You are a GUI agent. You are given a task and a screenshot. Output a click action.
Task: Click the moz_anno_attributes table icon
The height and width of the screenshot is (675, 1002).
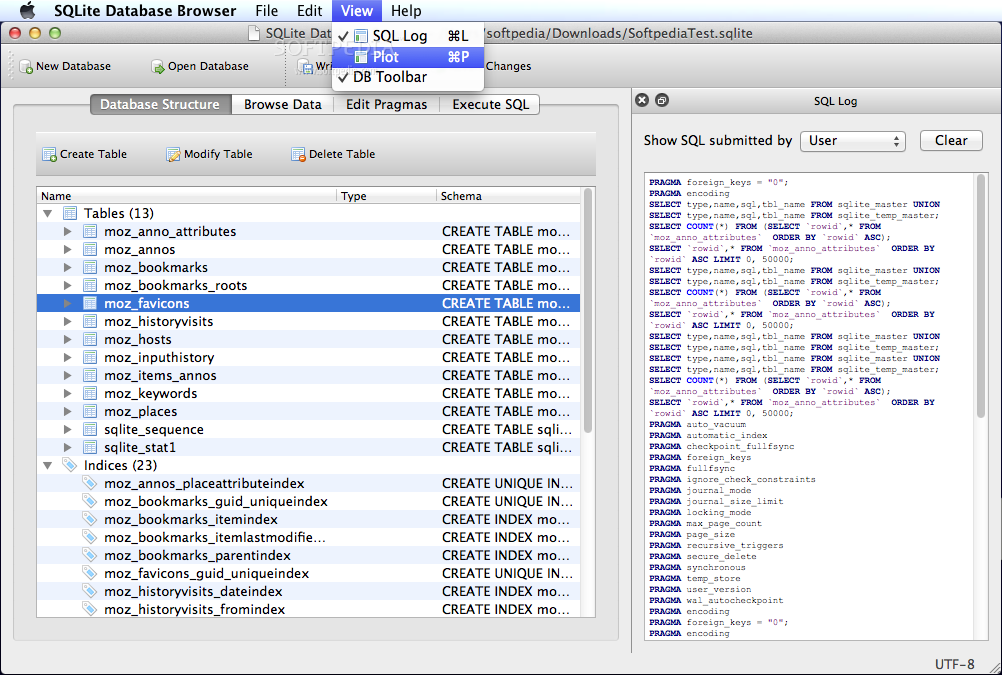(x=90, y=231)
